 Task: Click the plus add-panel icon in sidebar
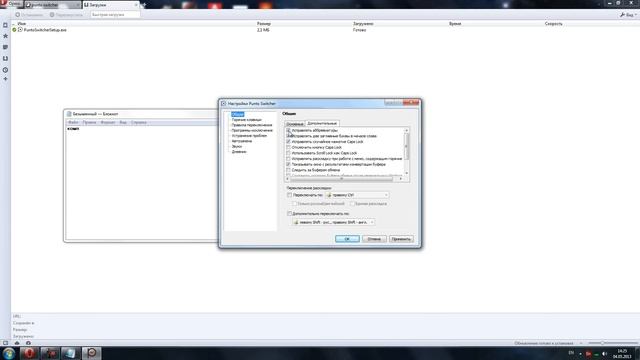5,79
